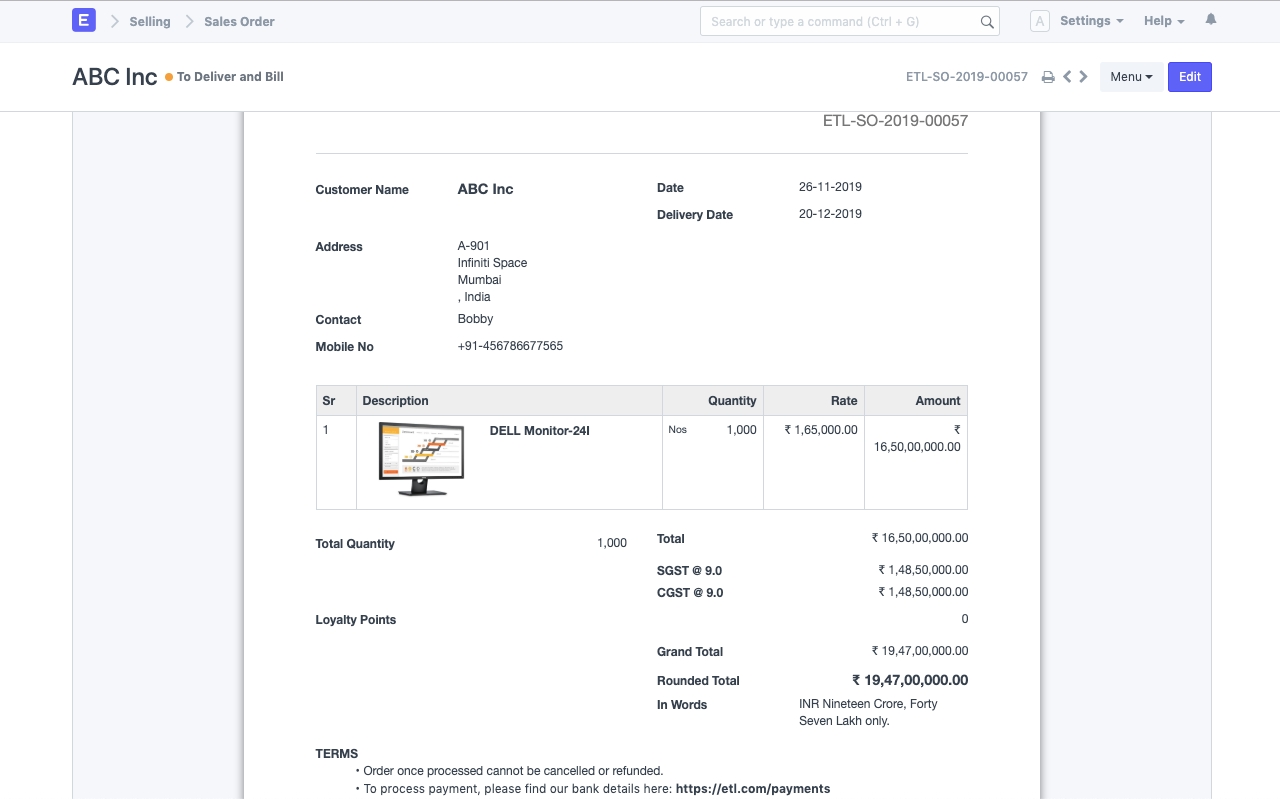Click the orange status indicator dot
1280x799 pixels.
tap(169, 77)
